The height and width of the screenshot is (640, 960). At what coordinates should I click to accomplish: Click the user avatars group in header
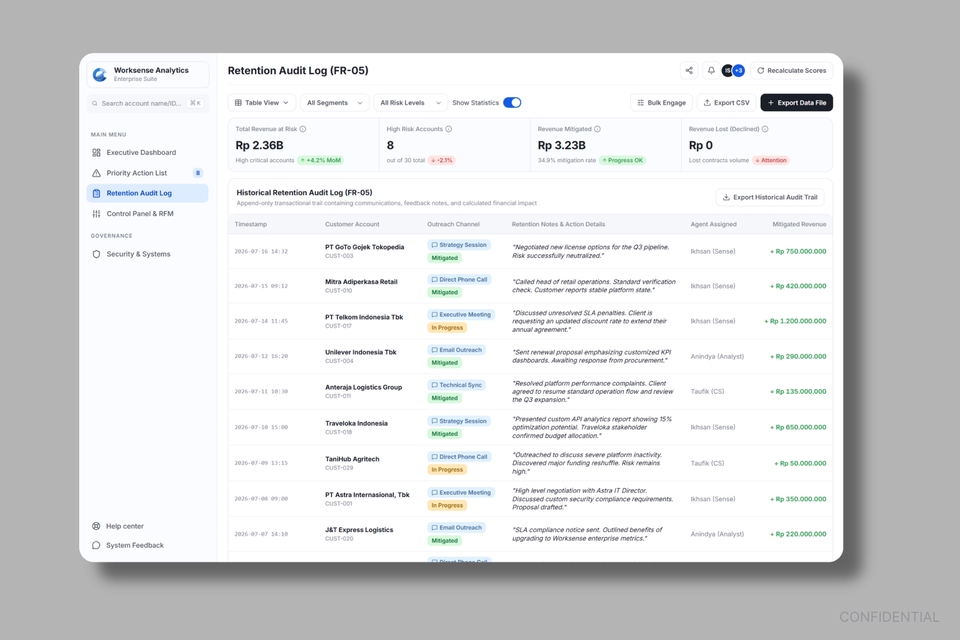click(733, 70)
